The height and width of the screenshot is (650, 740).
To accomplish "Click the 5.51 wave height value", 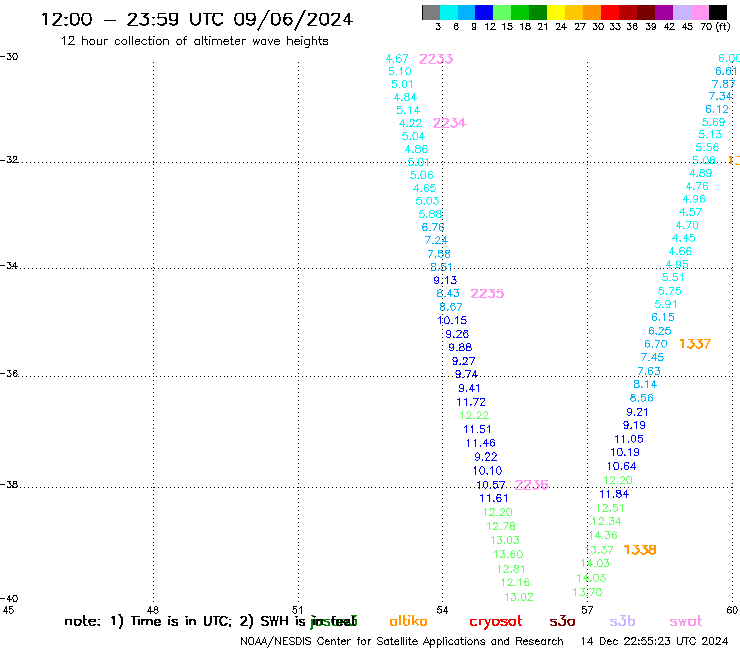I will tap(673, 277).
